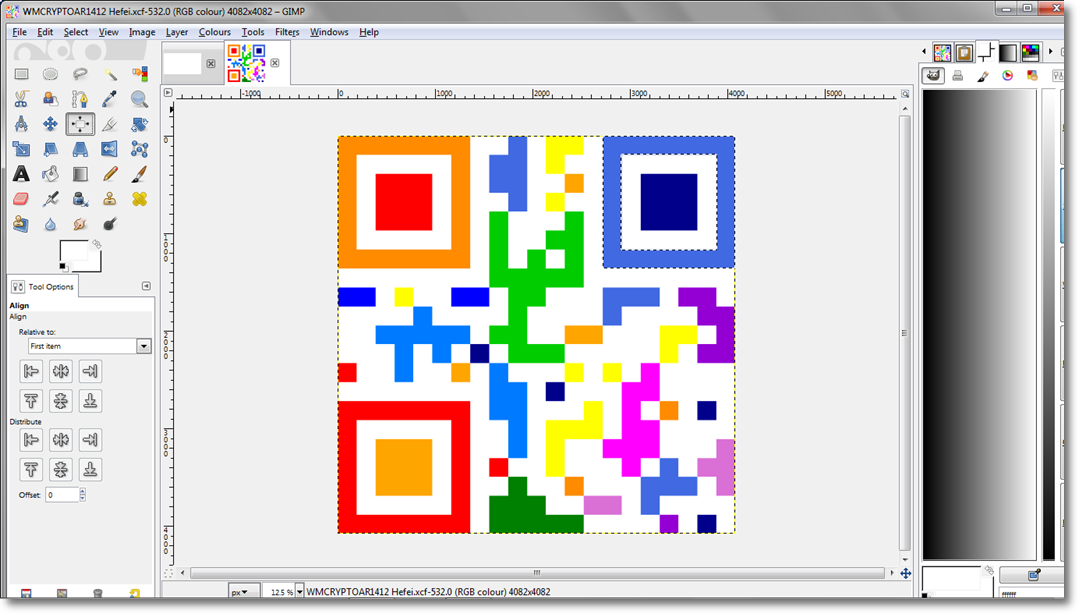
Task: Select the Bucket Fill tool
Action: (x=50, y=174)
